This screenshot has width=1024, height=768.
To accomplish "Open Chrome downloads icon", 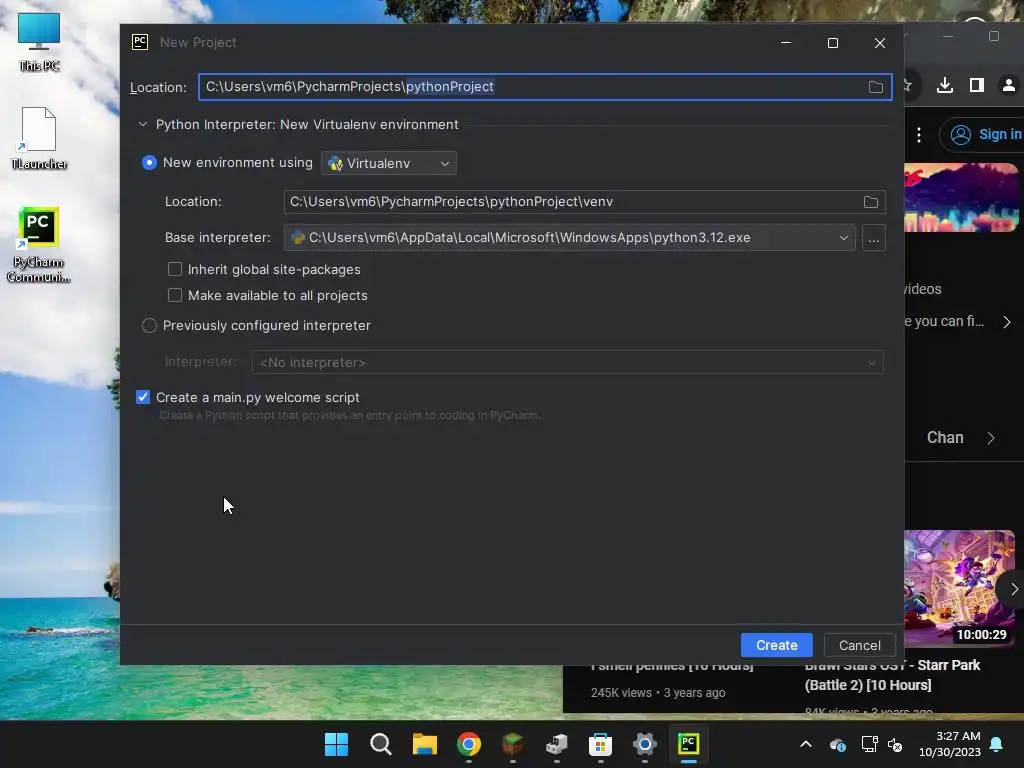I will 944,86.
